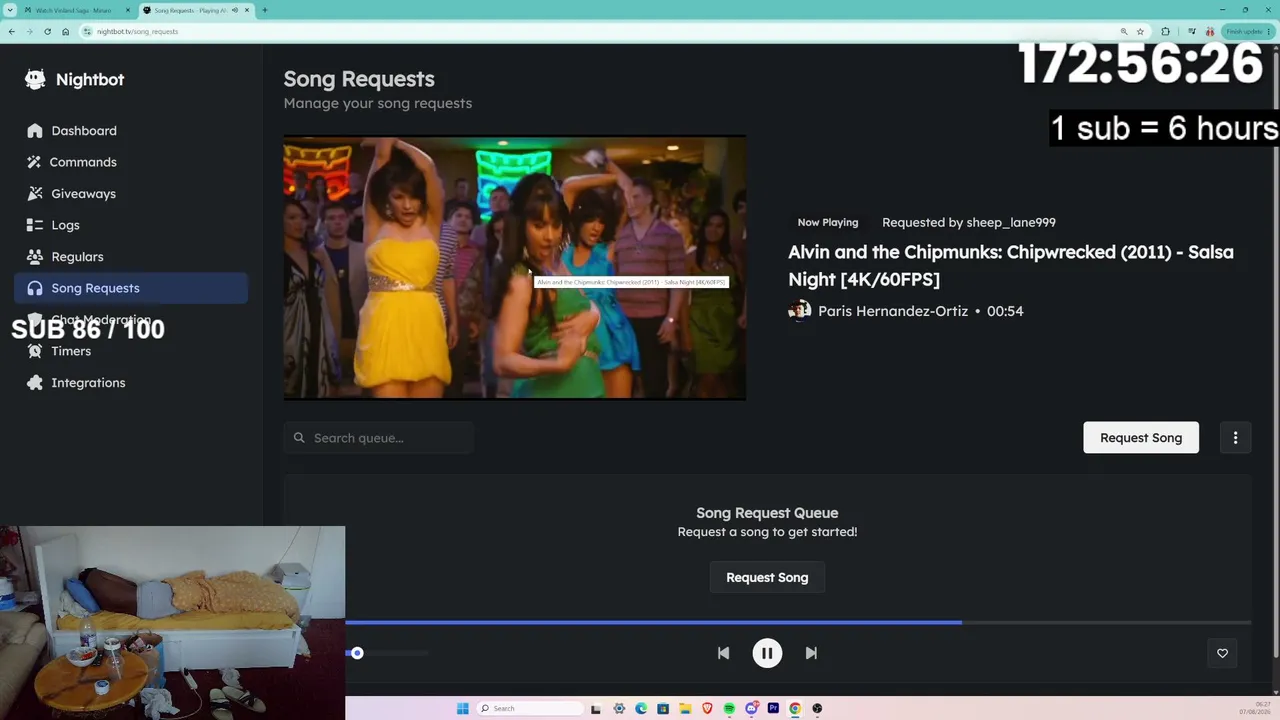Viewport: 1280px width, 720px height.
Task: Open Settings gear from the taskbar
Action: (619, 708)
